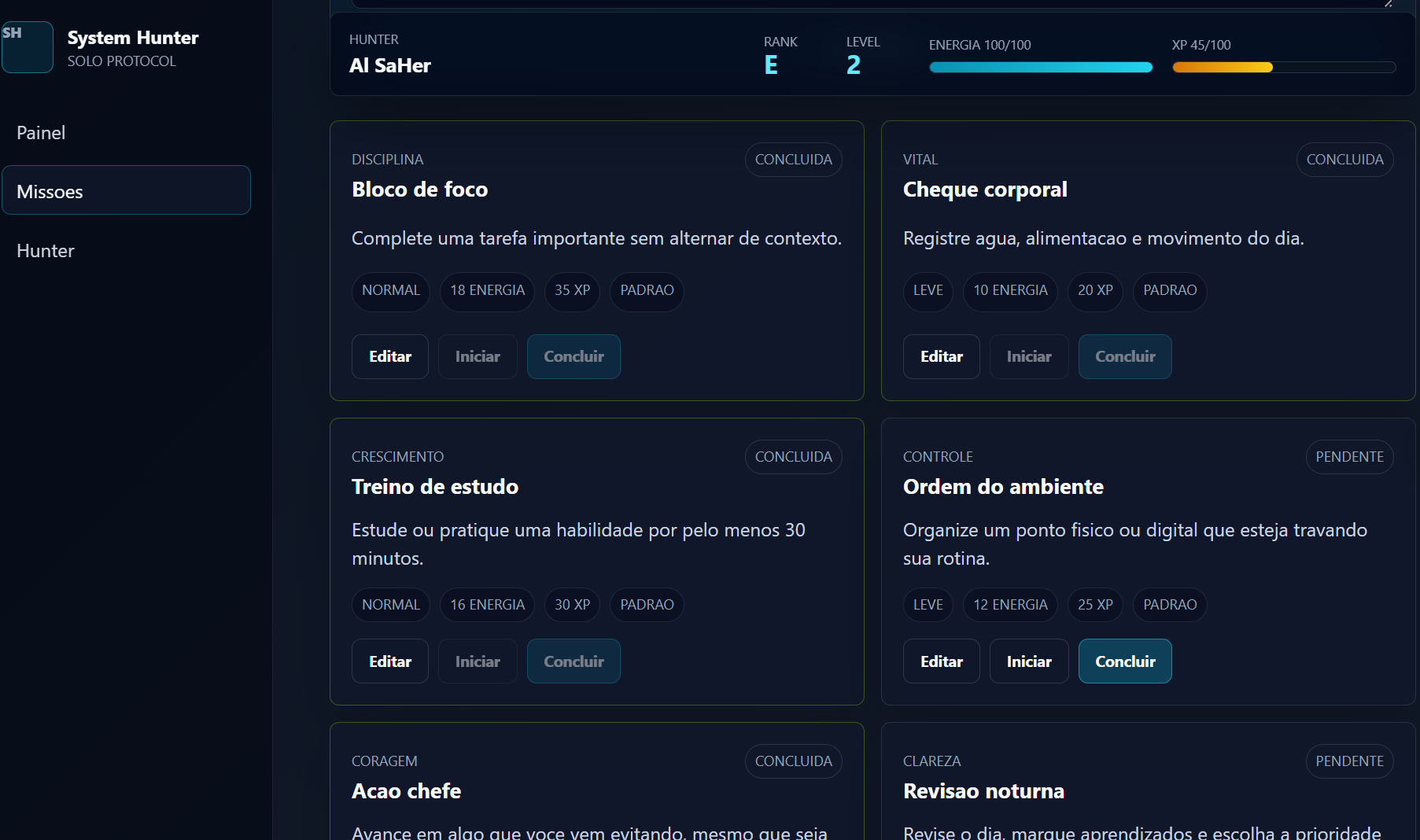Click the Treino de estudo title

[x=435, y=487]
